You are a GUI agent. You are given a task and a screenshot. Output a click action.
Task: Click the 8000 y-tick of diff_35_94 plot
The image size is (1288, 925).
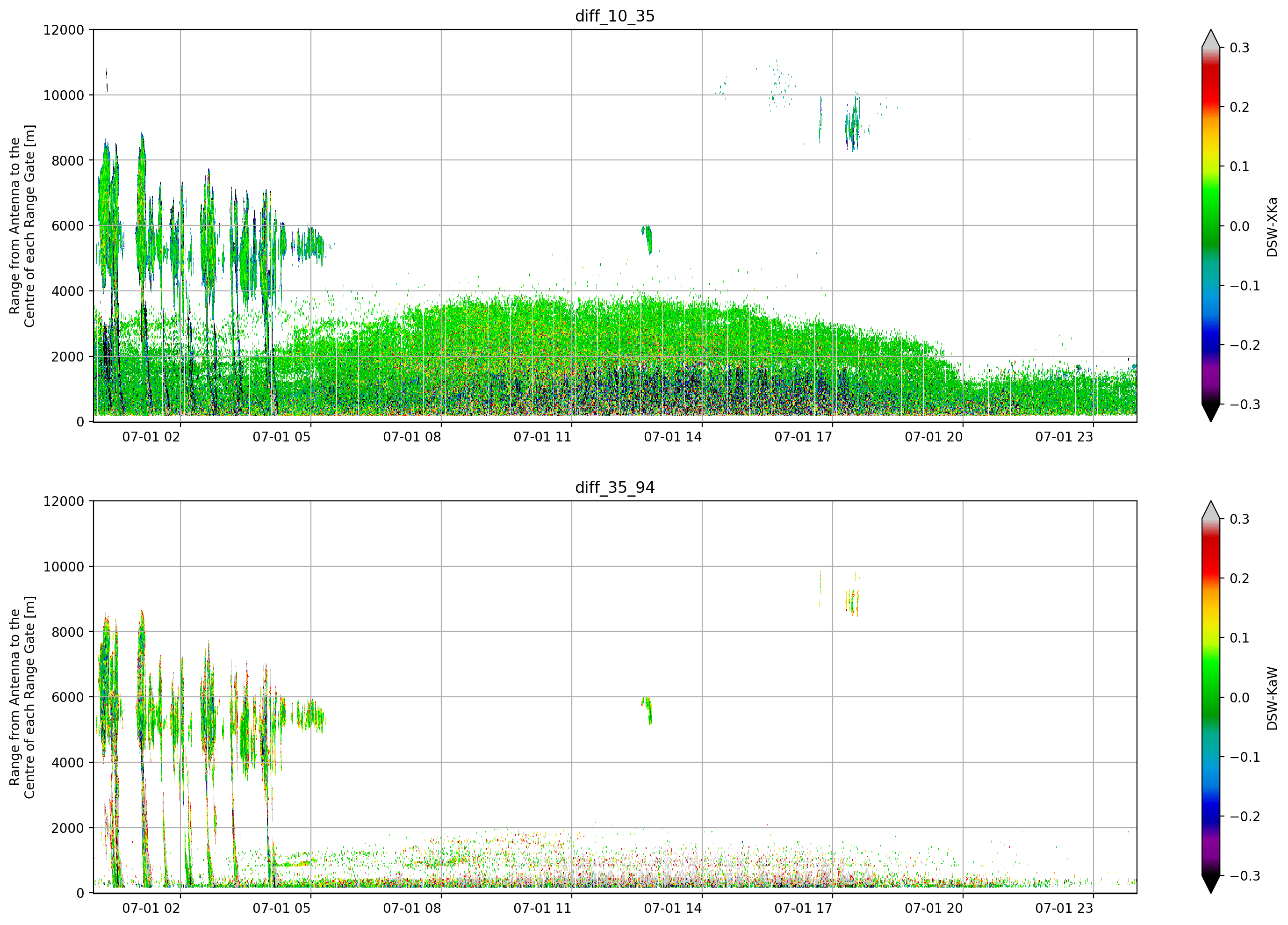click(68, 632)
